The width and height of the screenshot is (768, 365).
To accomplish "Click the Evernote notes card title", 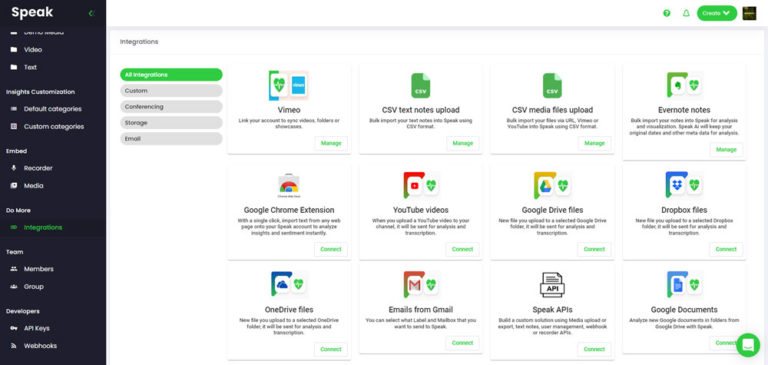I will tap(684, 110).
